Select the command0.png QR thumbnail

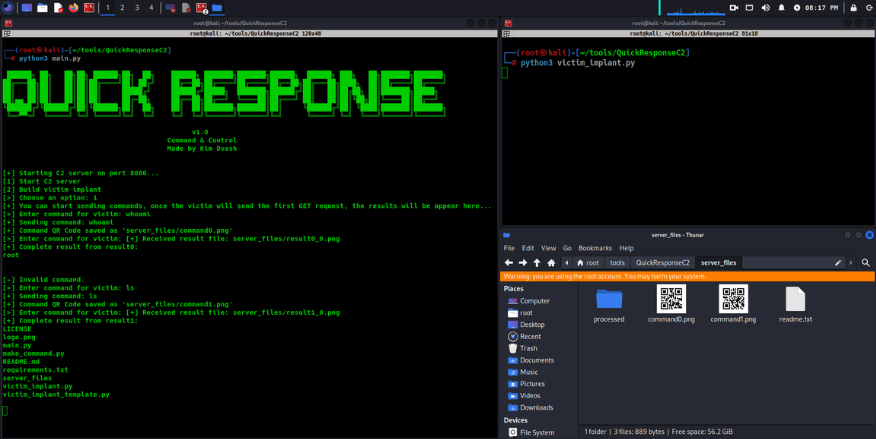tap(671, 298)
